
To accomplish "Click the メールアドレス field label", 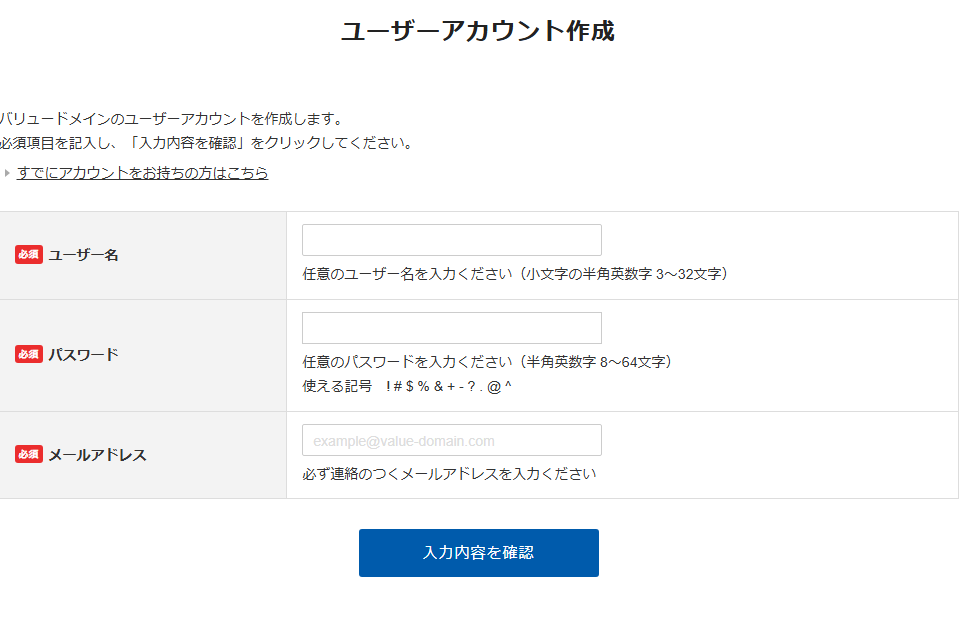I will 97,455.
